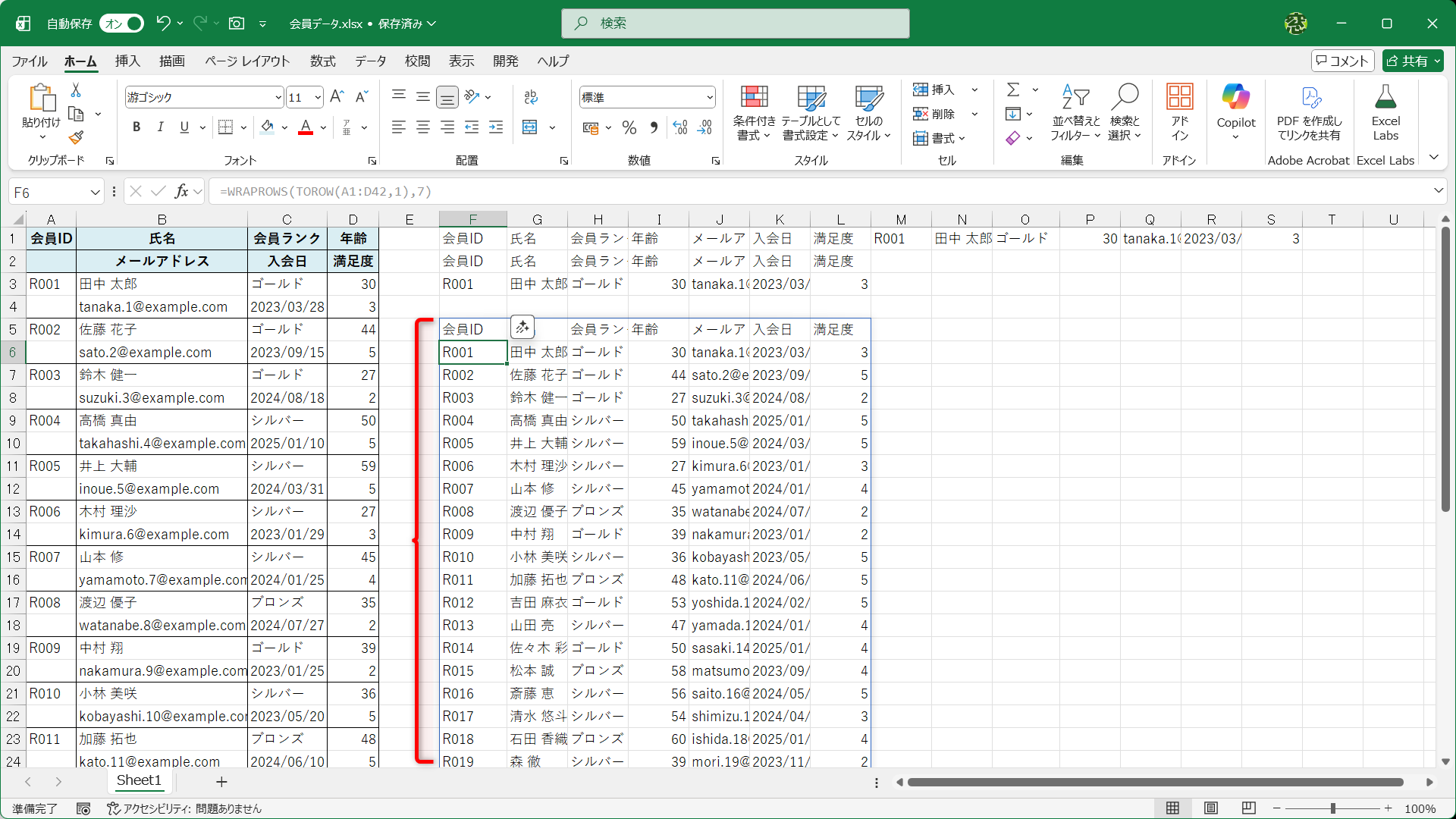Click the Copilot icon in ribbon
Screen dimensions: 1456x819
[x=1235, y=98]
